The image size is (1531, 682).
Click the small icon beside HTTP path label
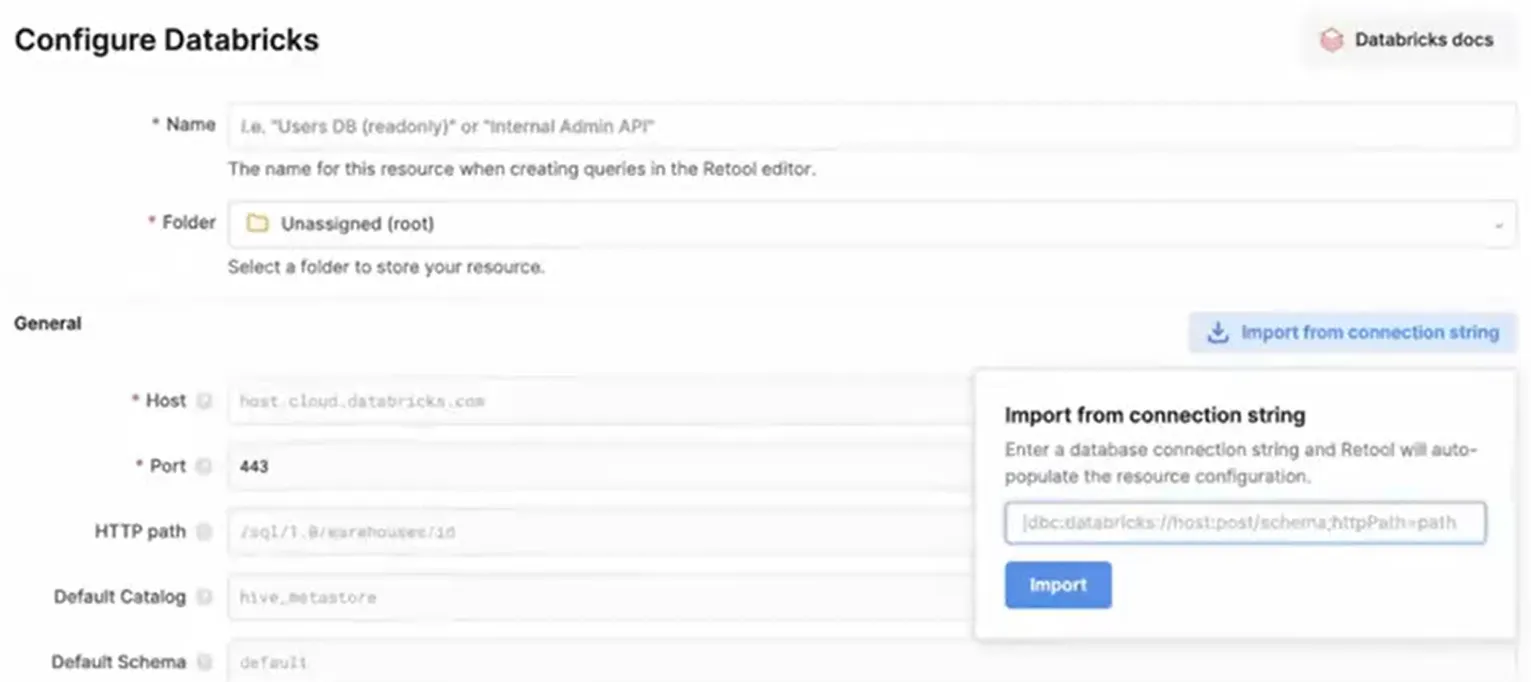(x=205, y=532)
